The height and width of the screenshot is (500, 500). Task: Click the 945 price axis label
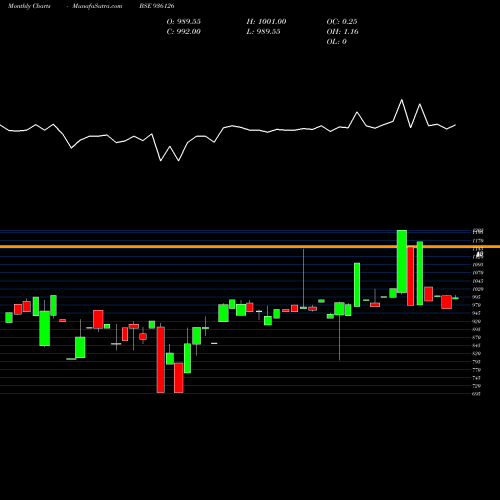[477, 313]
